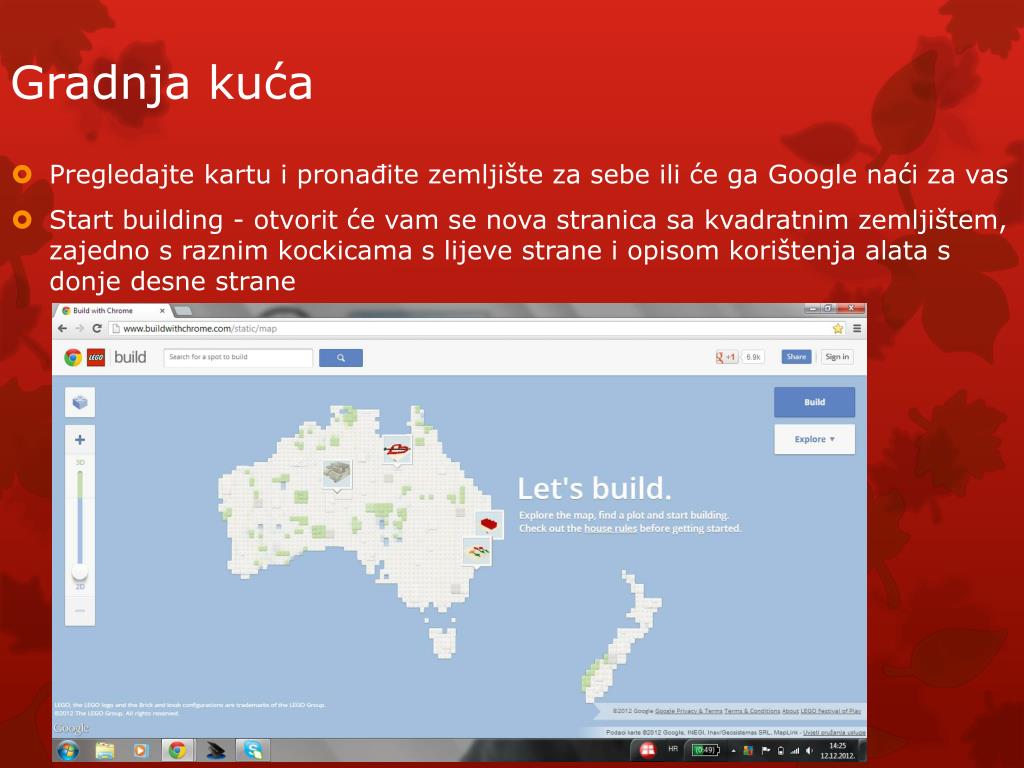Show hidden tray icons arrow

[x=733, y=751]
